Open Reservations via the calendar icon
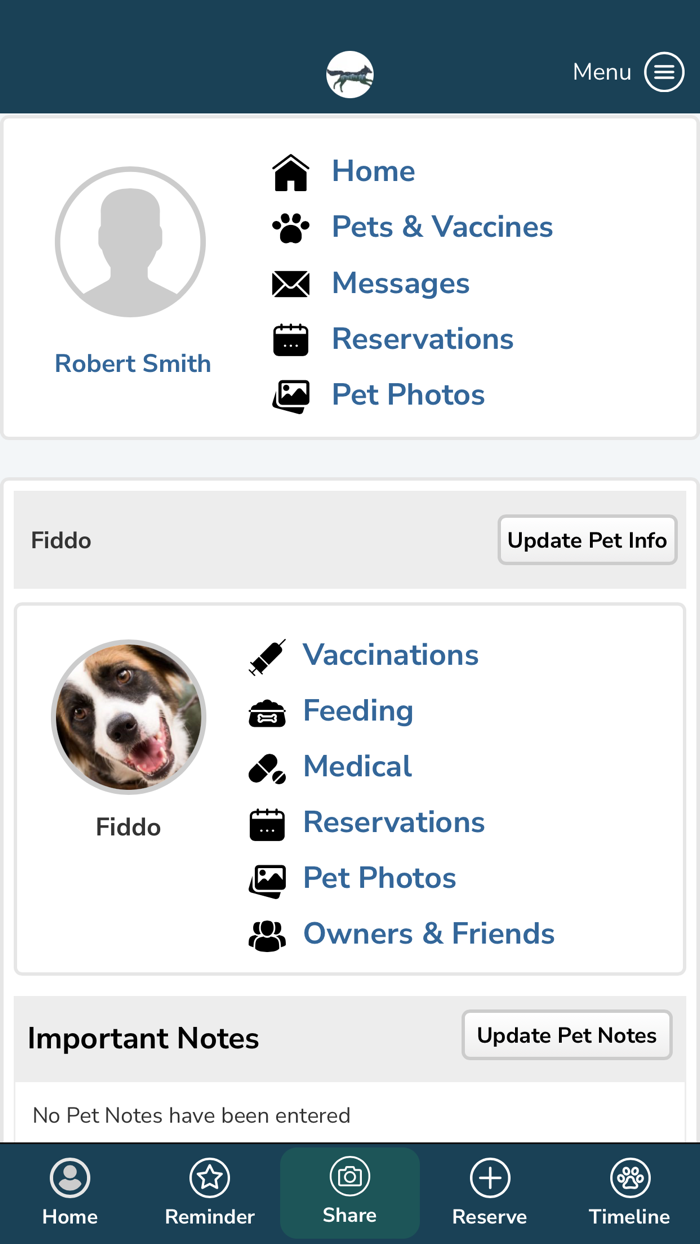700x1244 pixels. click(290, 339)
